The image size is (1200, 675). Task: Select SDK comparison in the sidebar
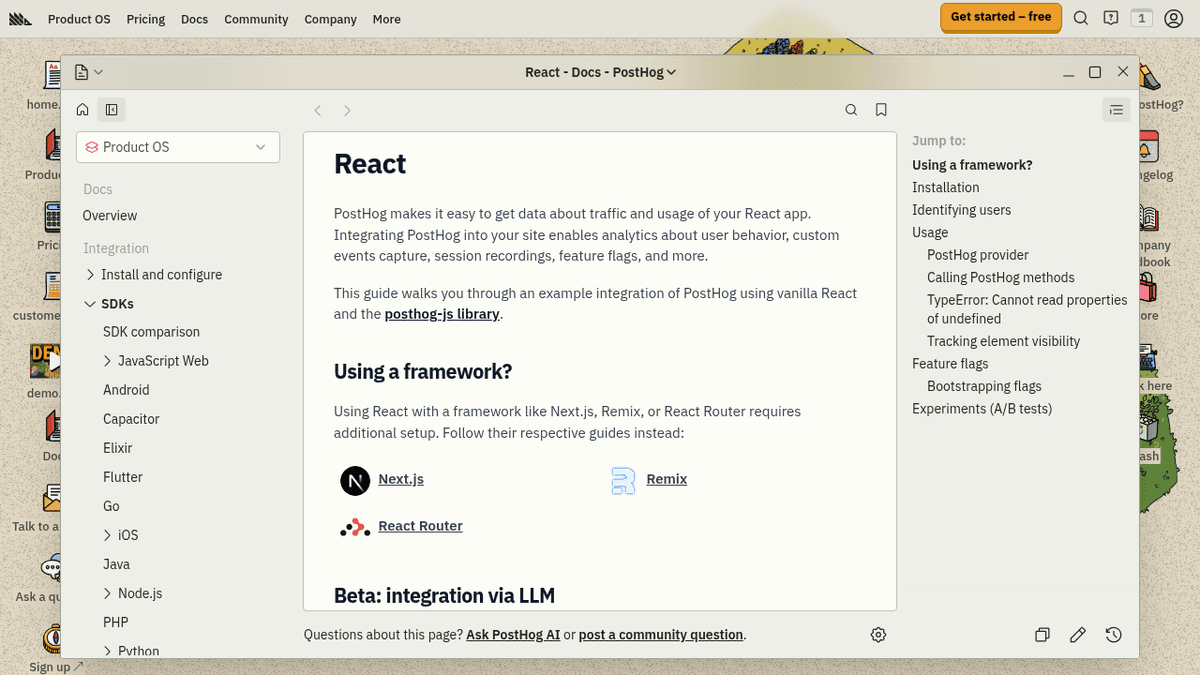(151, 332)
